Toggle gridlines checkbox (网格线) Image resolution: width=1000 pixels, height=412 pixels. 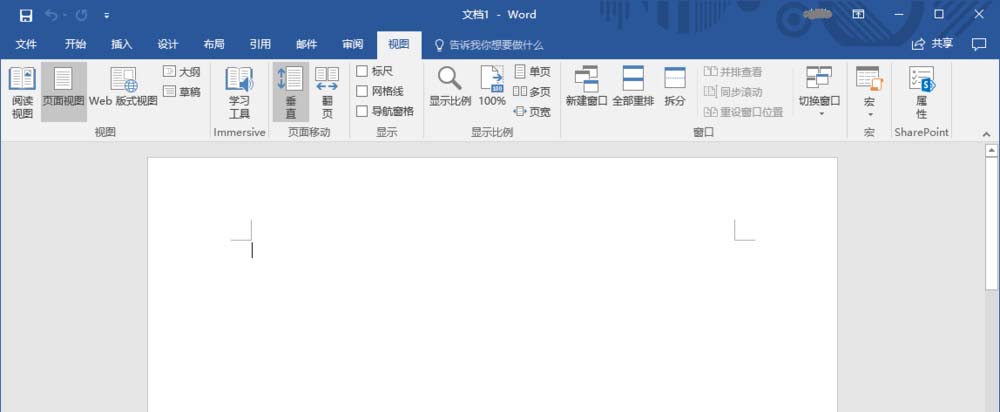pyautogui.click(x=363, y=92)
